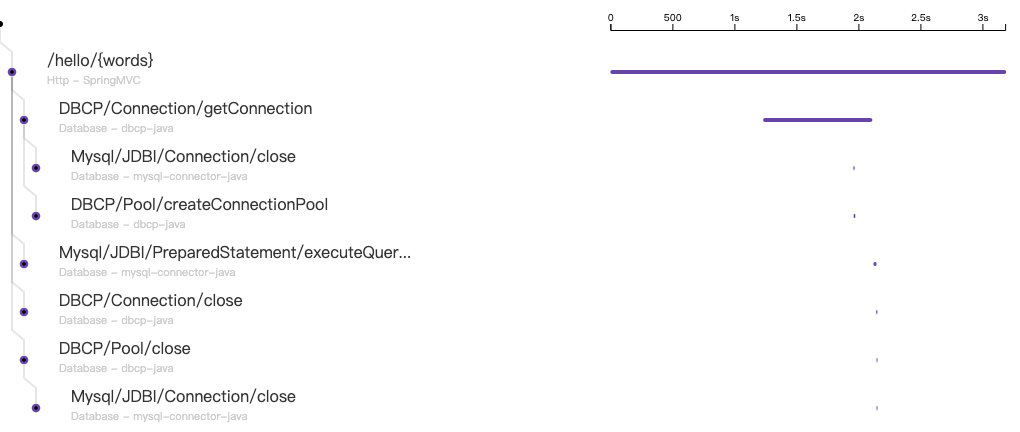The width and height of the screenshot is (1020, 432).
Task: Click the node dot for DBCP/Connection/getConnection
Action: (24, 120)
